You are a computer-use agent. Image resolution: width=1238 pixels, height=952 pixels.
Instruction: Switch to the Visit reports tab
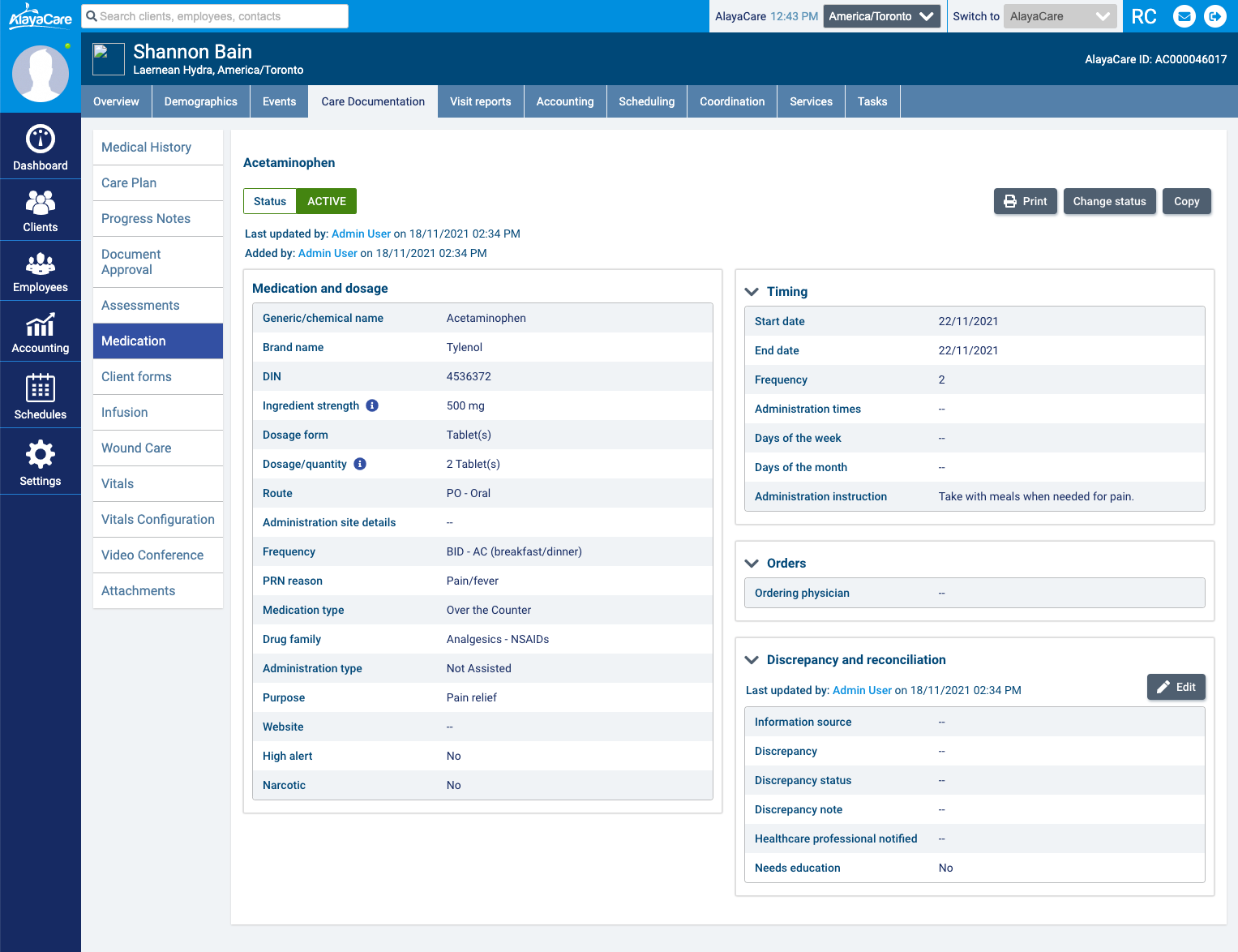coord(480,101)
